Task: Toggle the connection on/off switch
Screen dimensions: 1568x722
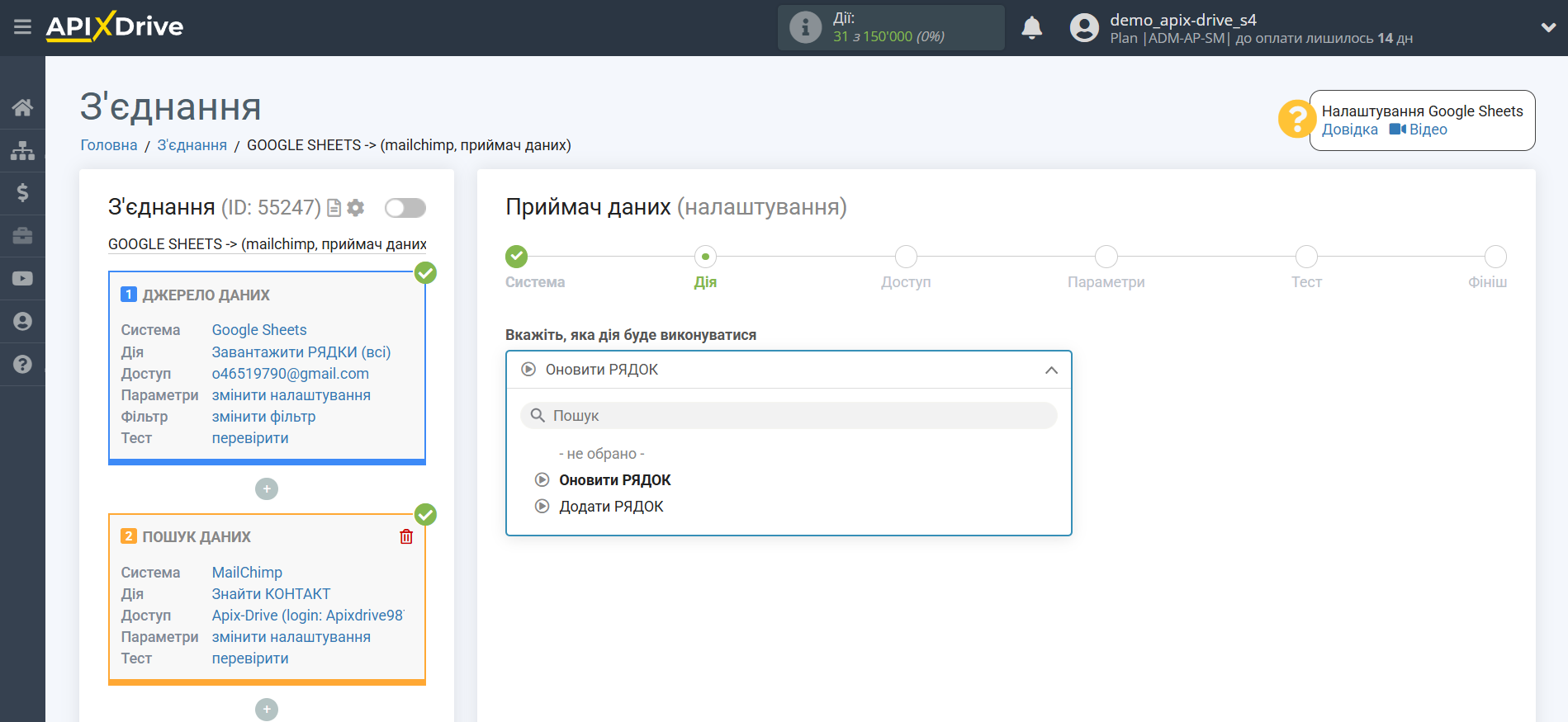Action: 405,208
